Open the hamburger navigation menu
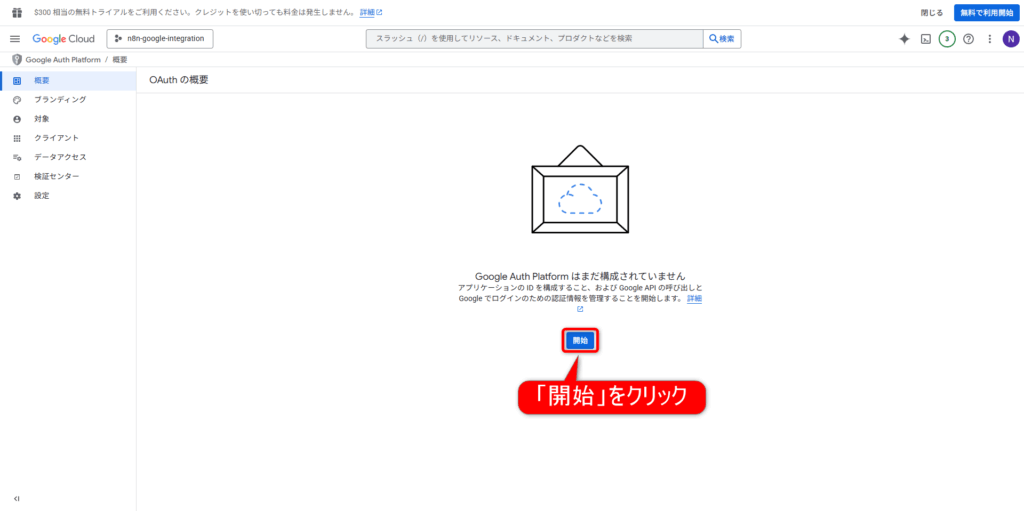Screen dimensions: 1024x511 15,39
